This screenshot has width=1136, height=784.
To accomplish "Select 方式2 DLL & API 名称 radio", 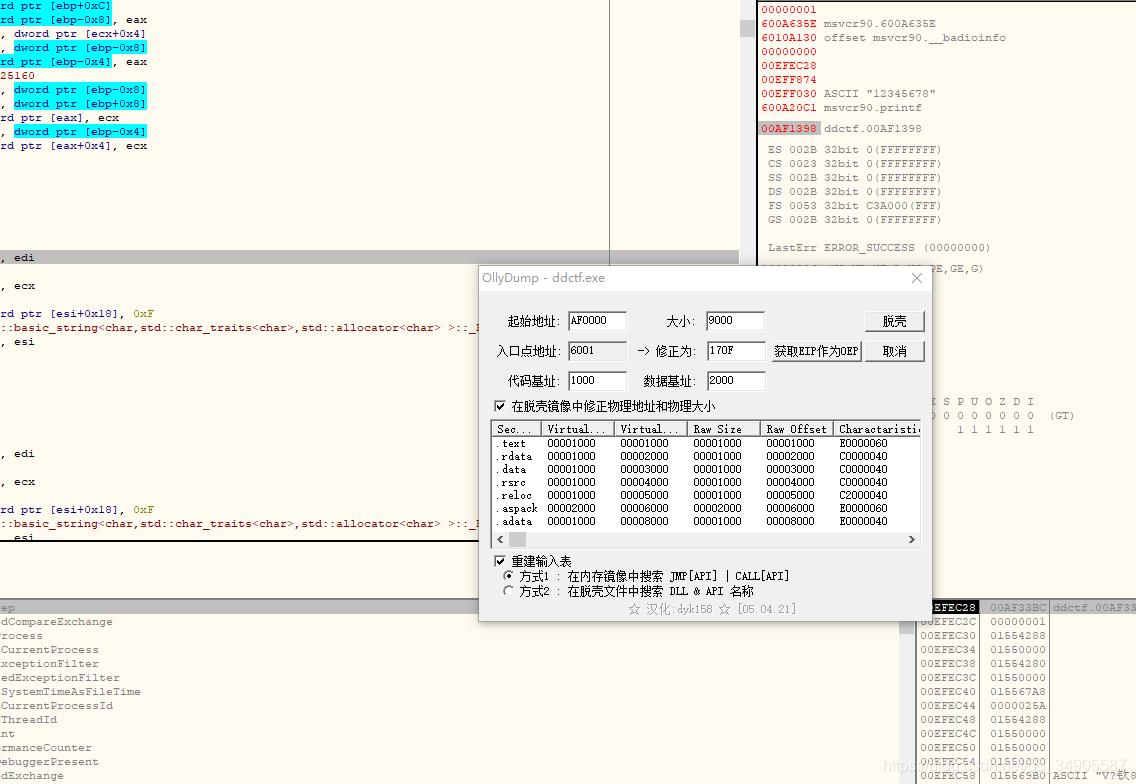I will 509,591.
